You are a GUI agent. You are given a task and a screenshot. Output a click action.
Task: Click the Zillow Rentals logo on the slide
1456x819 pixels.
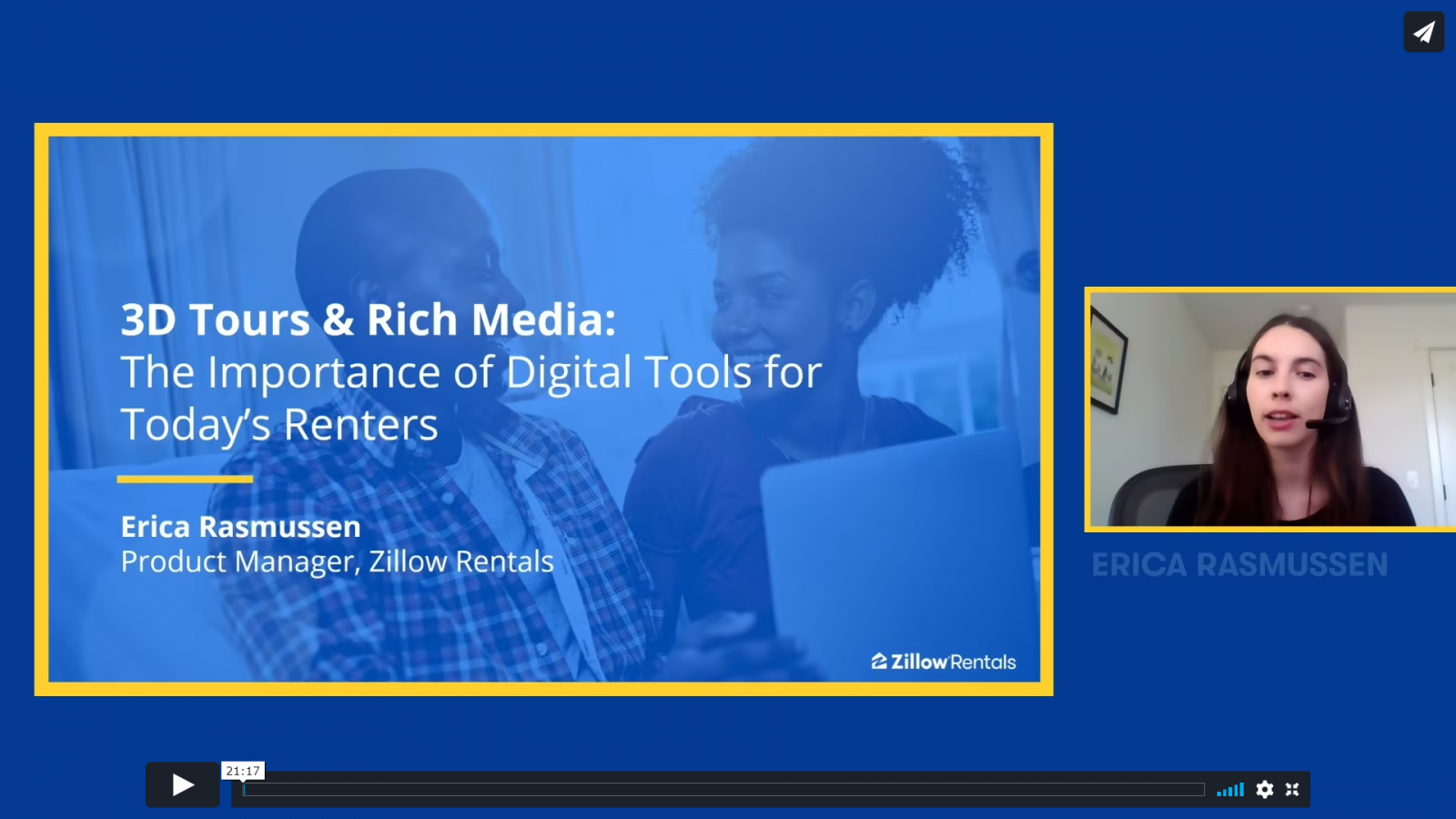(944, 662)
